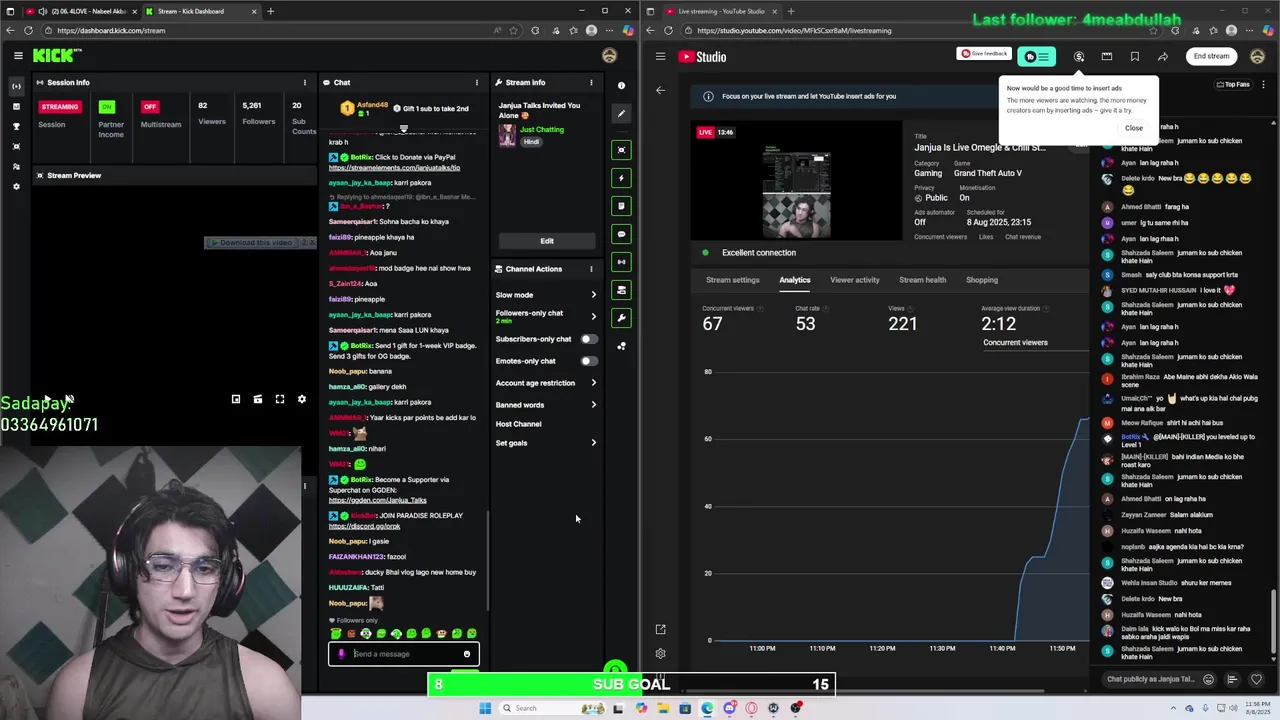Open the gear settings icon in Kick's left sidebar
Viewport: 1280px width, 720px height.
pyautogui.click(x=16, y=186)
